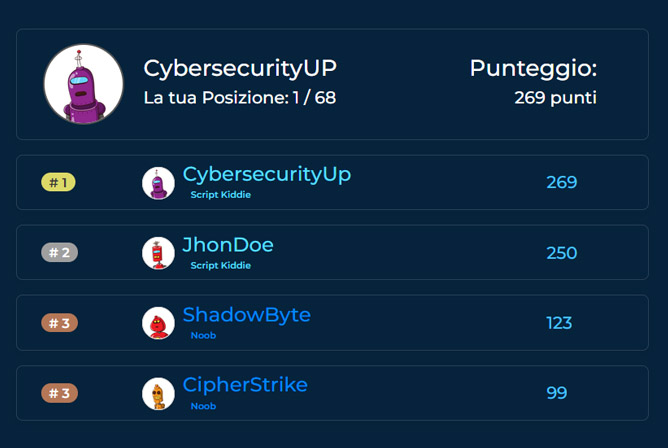
Task: Click JhonDoe's red robot avatar
Action: 158,253
